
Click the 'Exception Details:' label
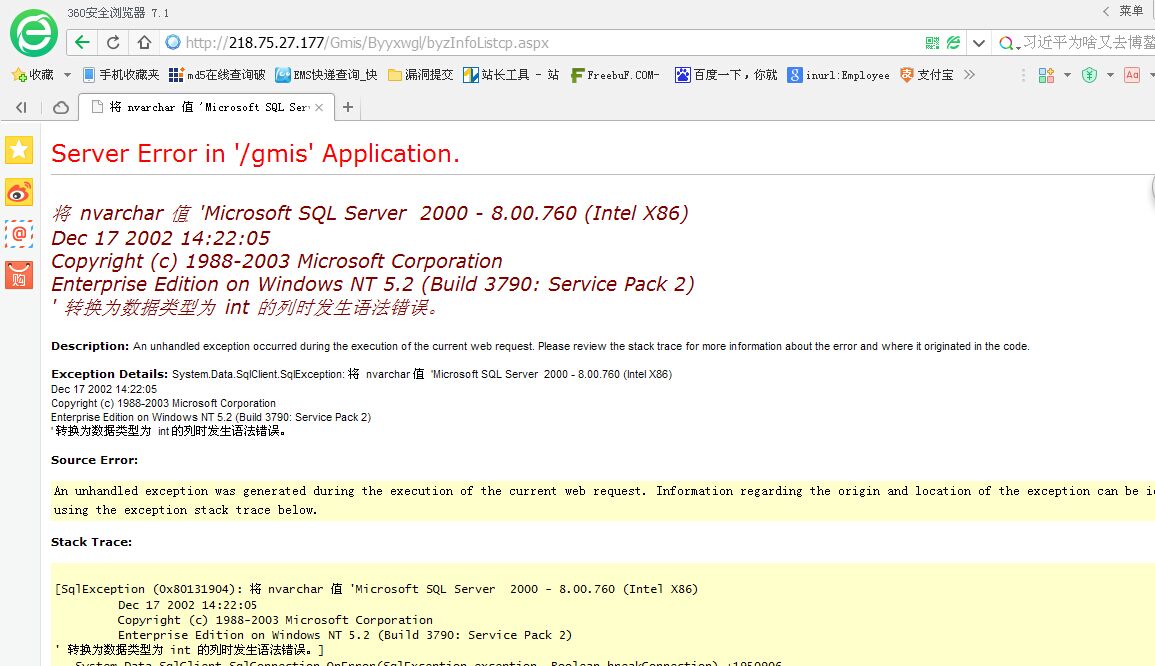[110, 374]
